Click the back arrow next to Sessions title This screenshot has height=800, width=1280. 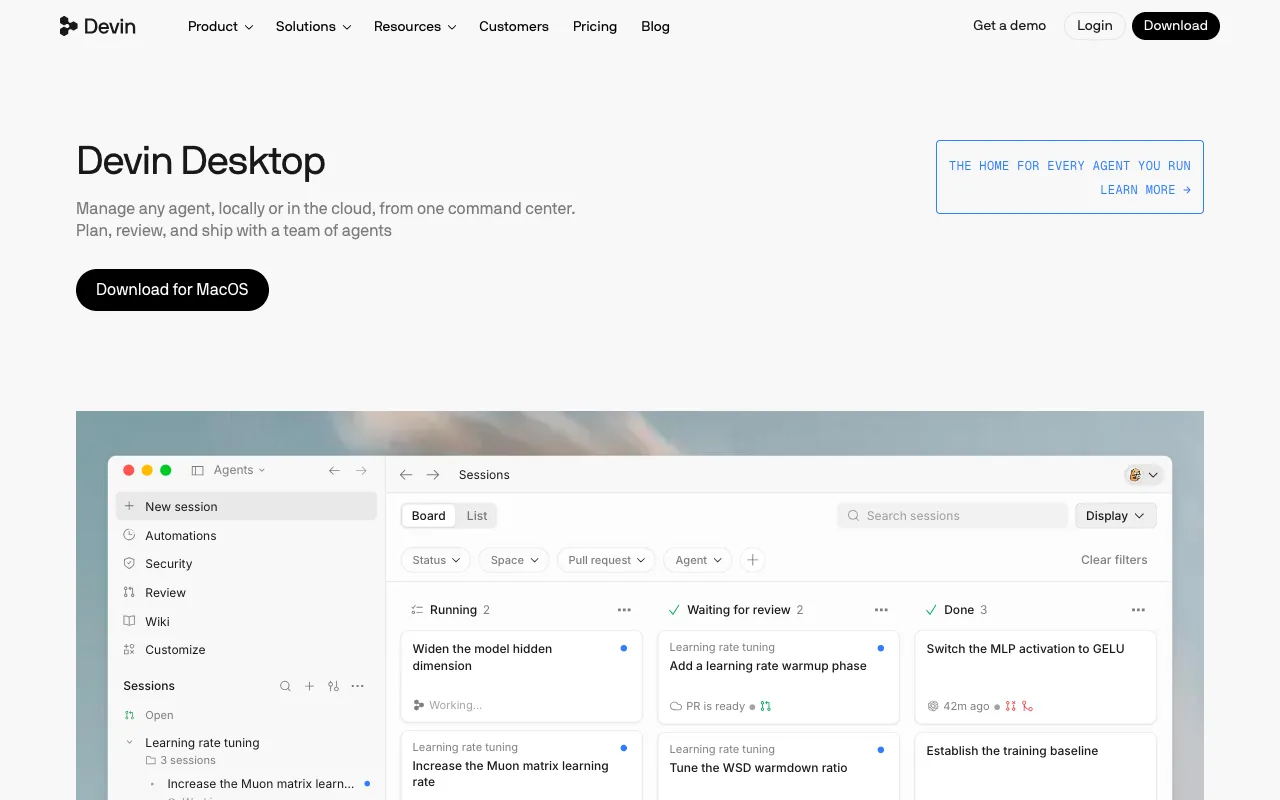click(x=406, y=475)
